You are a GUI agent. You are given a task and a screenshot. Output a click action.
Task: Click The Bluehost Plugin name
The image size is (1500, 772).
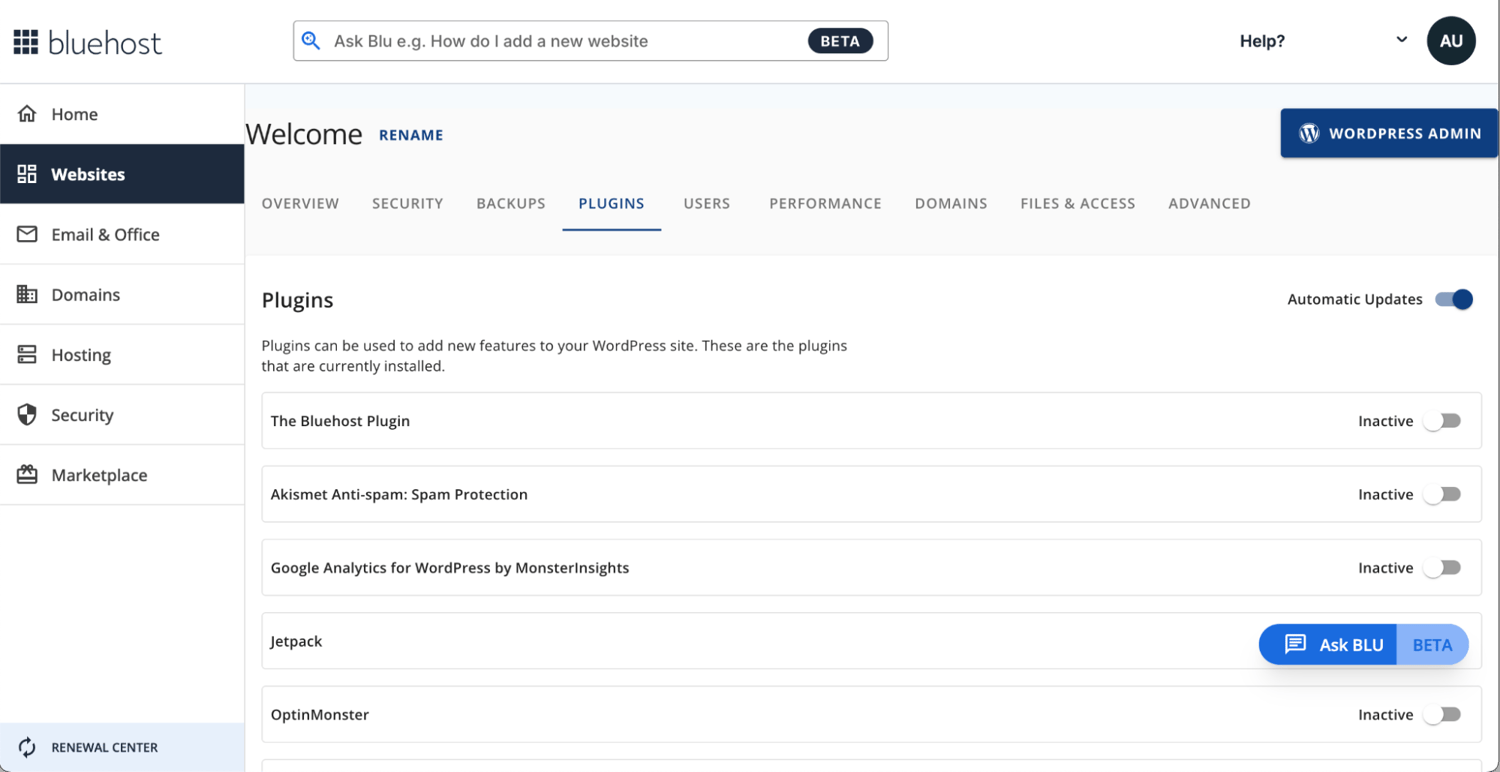tap(340, 421)
